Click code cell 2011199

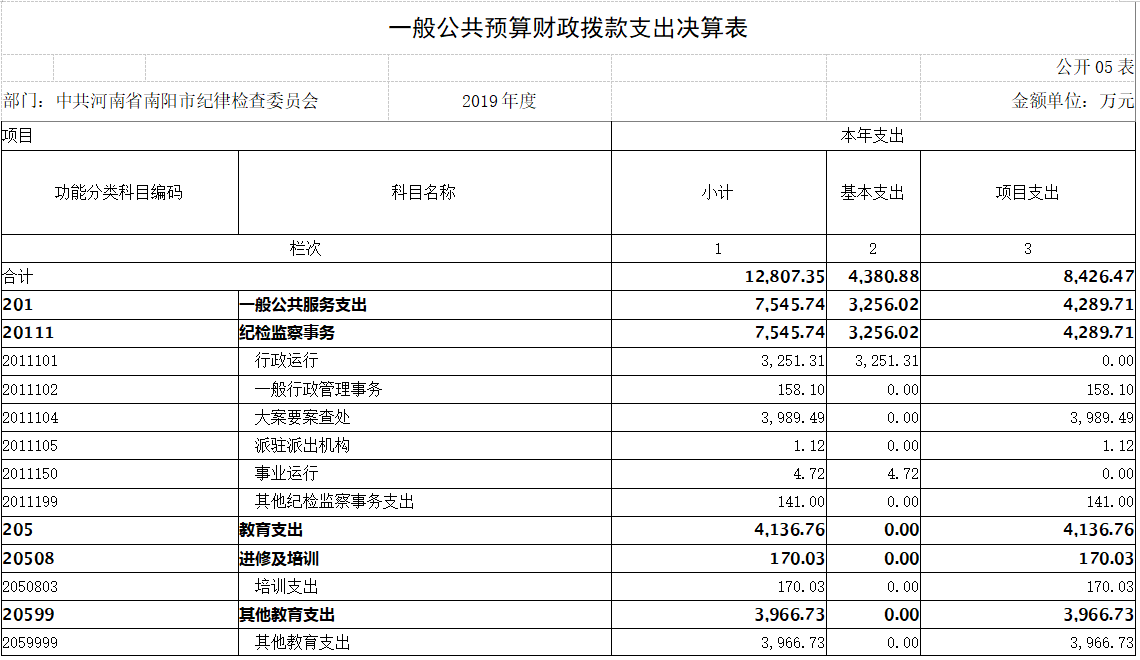pyautogui.click(x=120, y=502)
